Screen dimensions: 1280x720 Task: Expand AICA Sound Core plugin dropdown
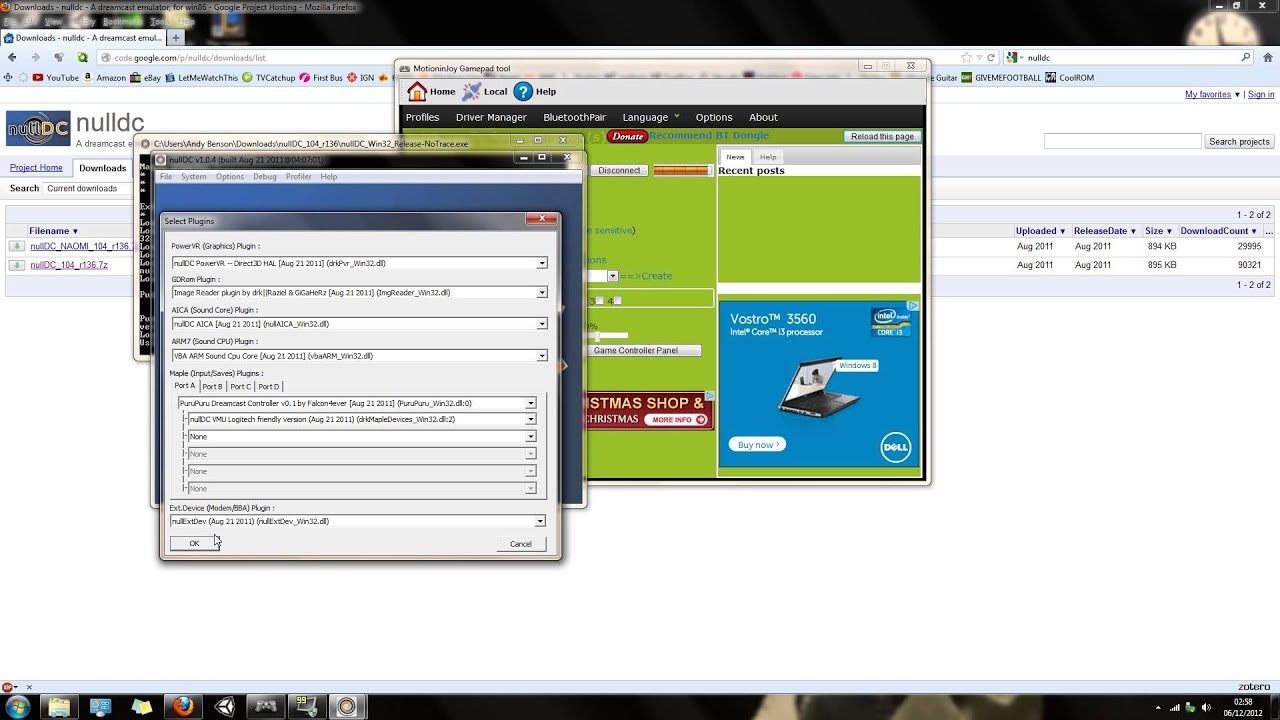(542, 324)
